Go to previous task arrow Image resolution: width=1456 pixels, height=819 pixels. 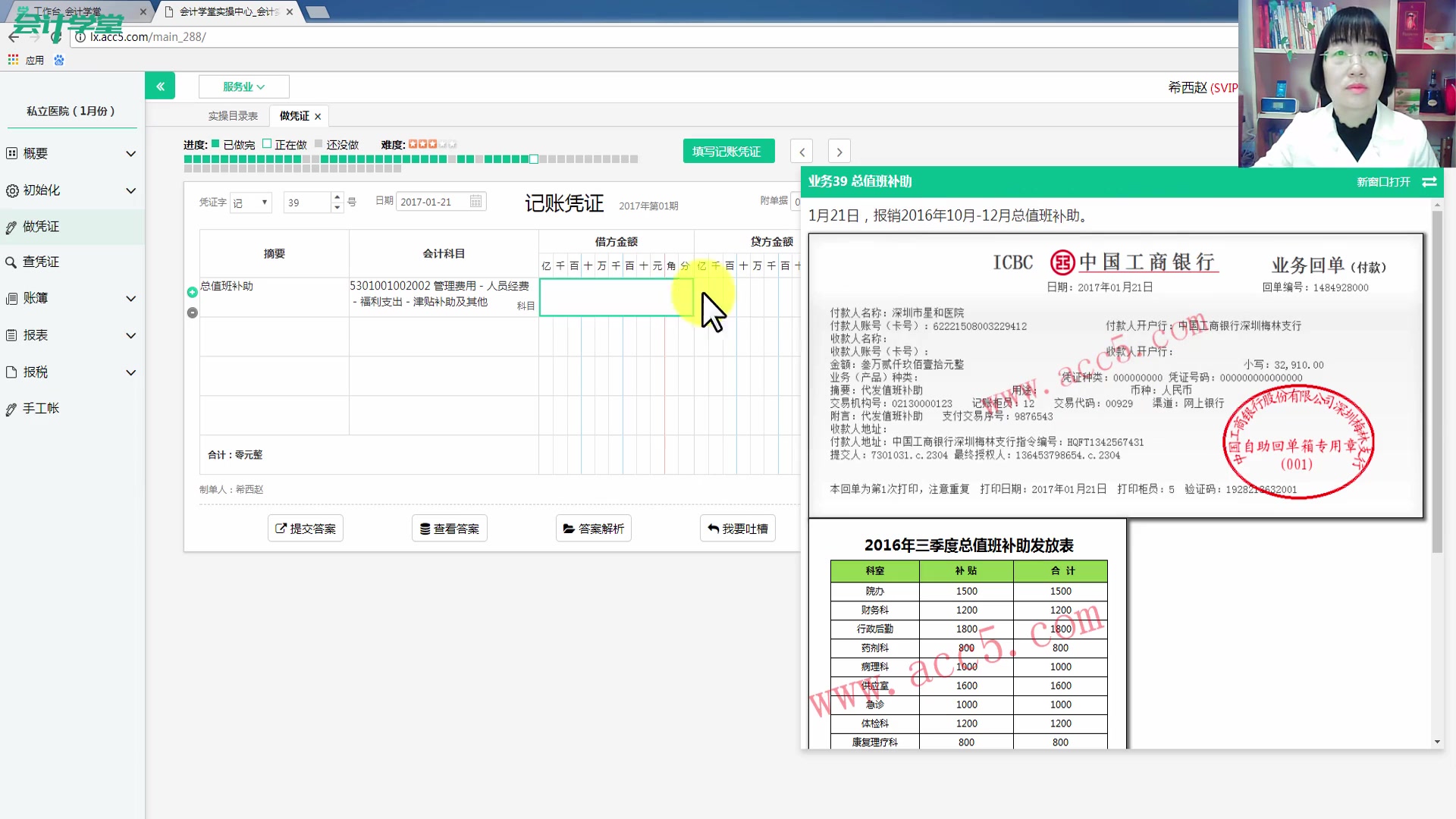point(802,152)
